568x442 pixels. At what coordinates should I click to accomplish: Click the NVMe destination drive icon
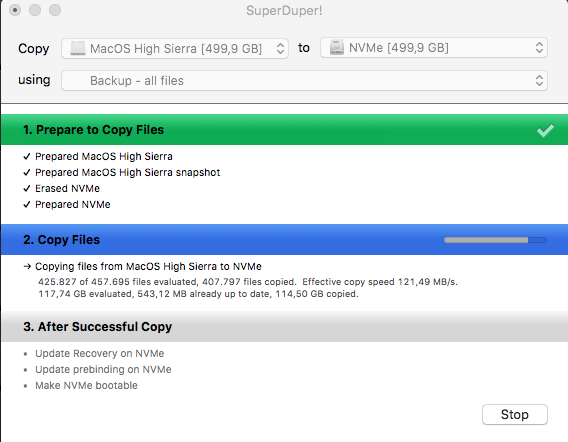(x=337, y=48)
